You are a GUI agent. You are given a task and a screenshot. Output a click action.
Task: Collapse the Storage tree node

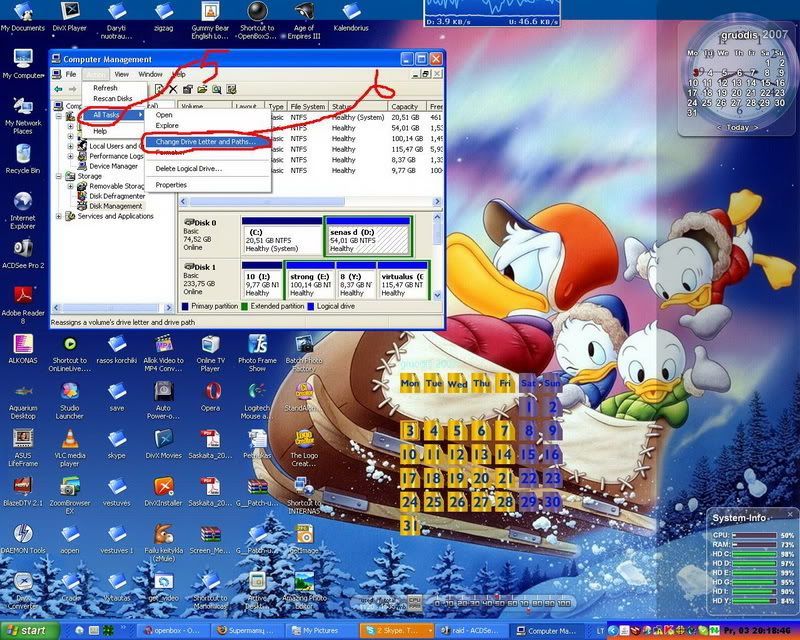click(59, 176)
